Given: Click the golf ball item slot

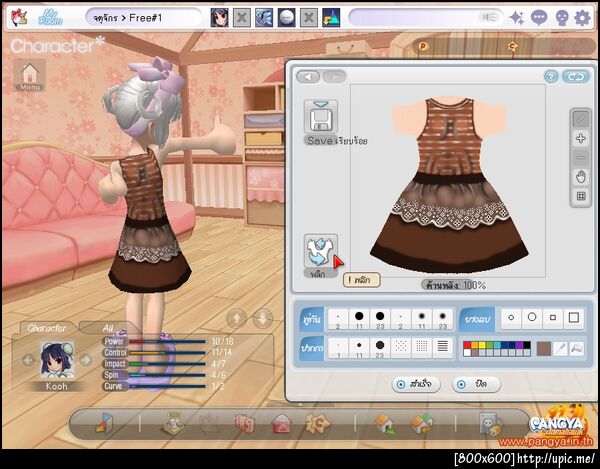Looking at the screenshot, I should 287,18.
